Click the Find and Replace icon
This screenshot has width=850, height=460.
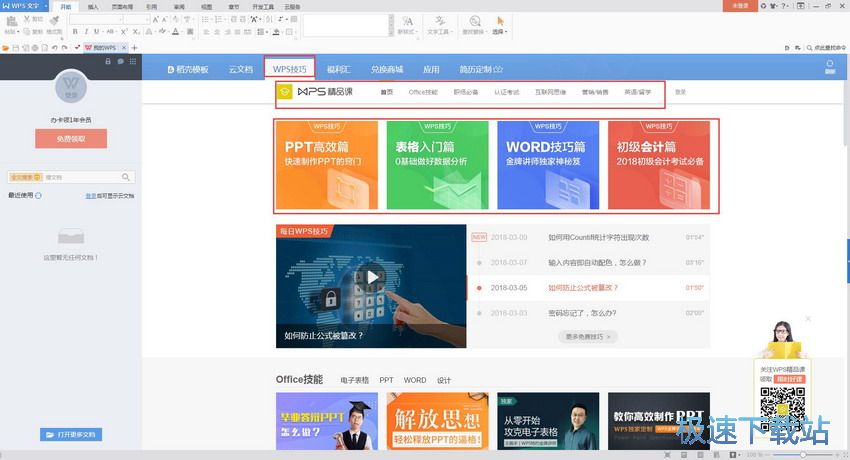[x=475, y=21]
